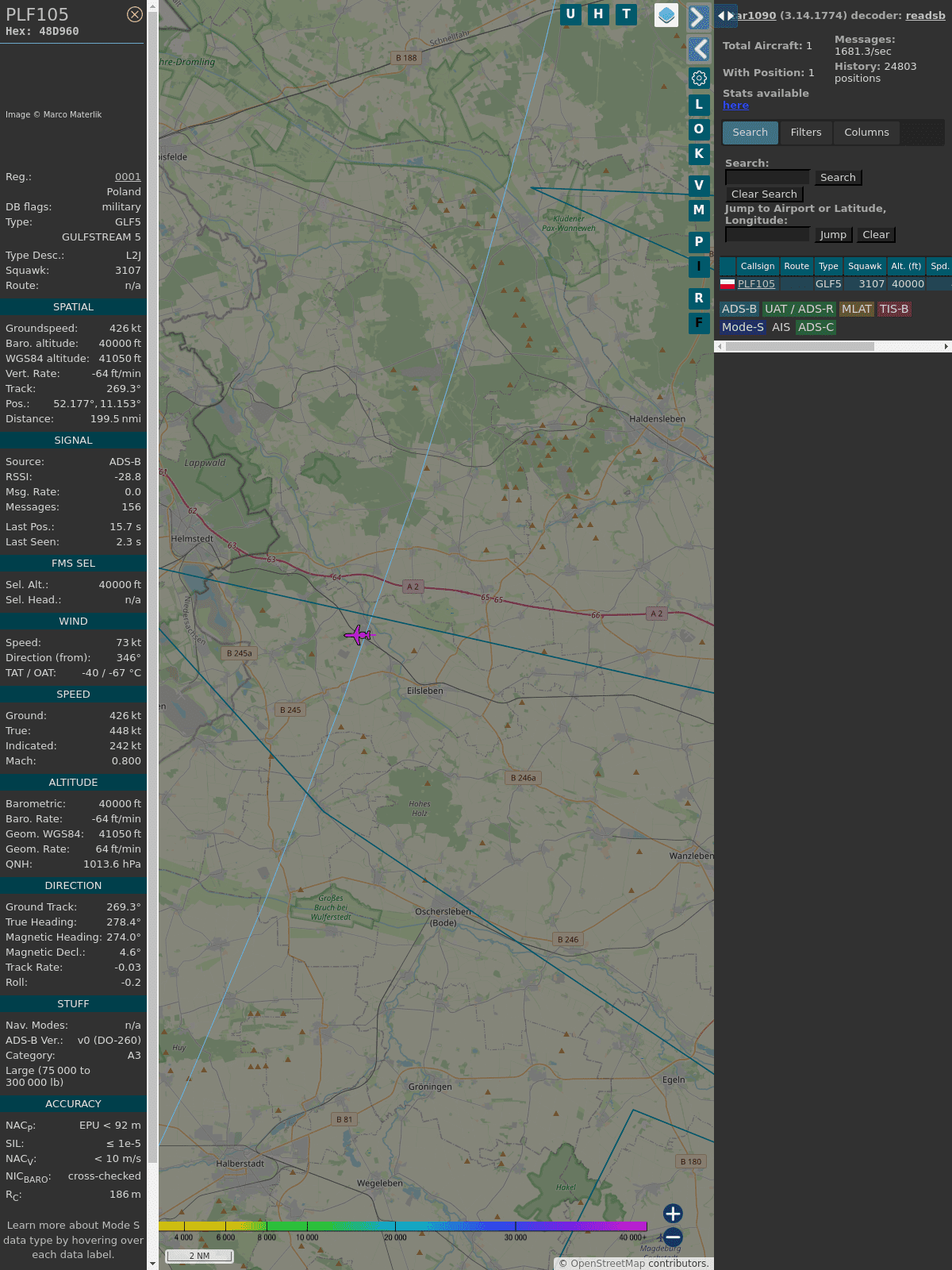Viewport: 952px width, 1270px height.
Task: Toggle the M map button
Action: 699,210
